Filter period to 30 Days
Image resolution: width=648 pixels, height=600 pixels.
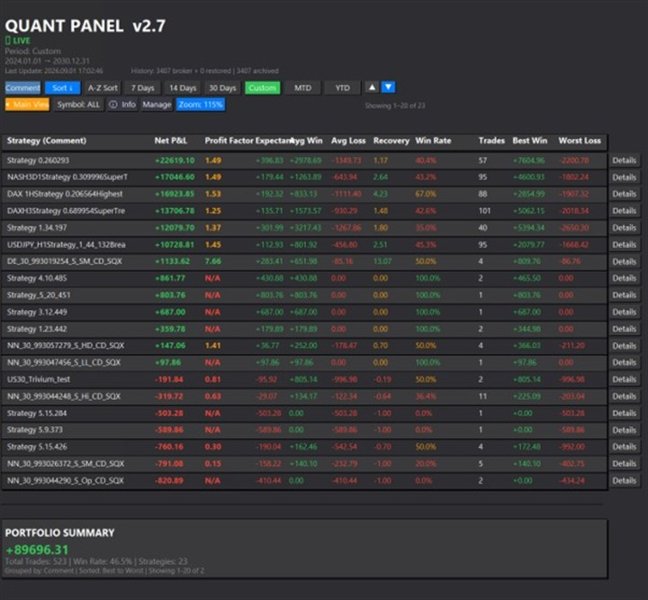point(222,88)
